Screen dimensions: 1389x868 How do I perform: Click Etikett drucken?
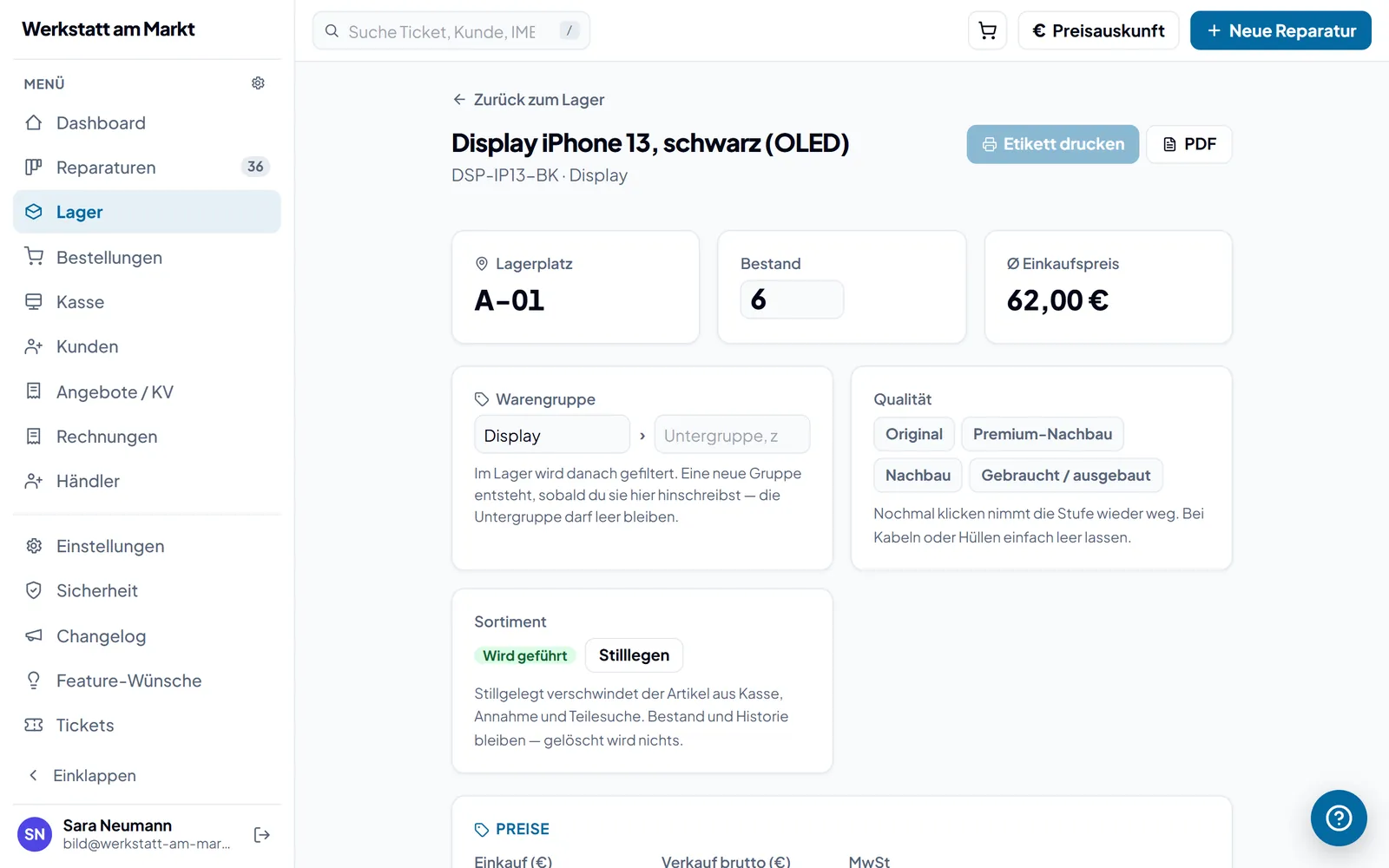[x=1053, y=144]
